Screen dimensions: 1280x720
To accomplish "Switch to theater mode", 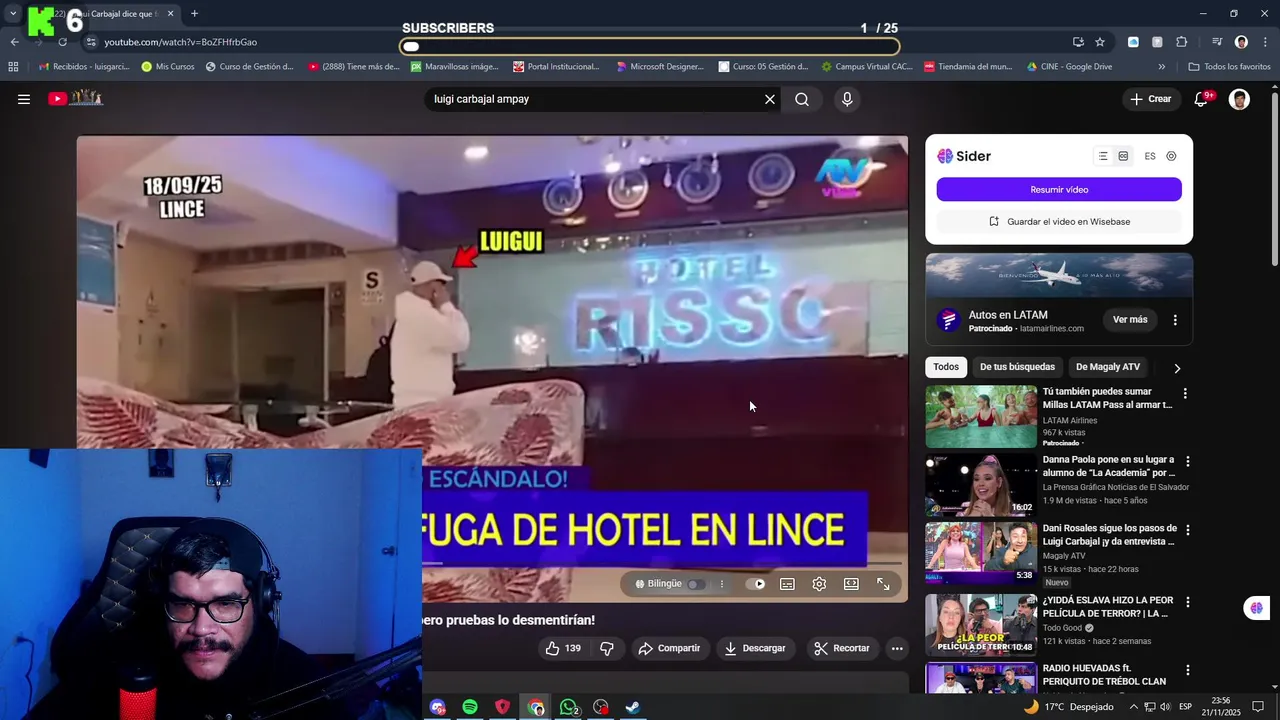I will coord(851,584).
